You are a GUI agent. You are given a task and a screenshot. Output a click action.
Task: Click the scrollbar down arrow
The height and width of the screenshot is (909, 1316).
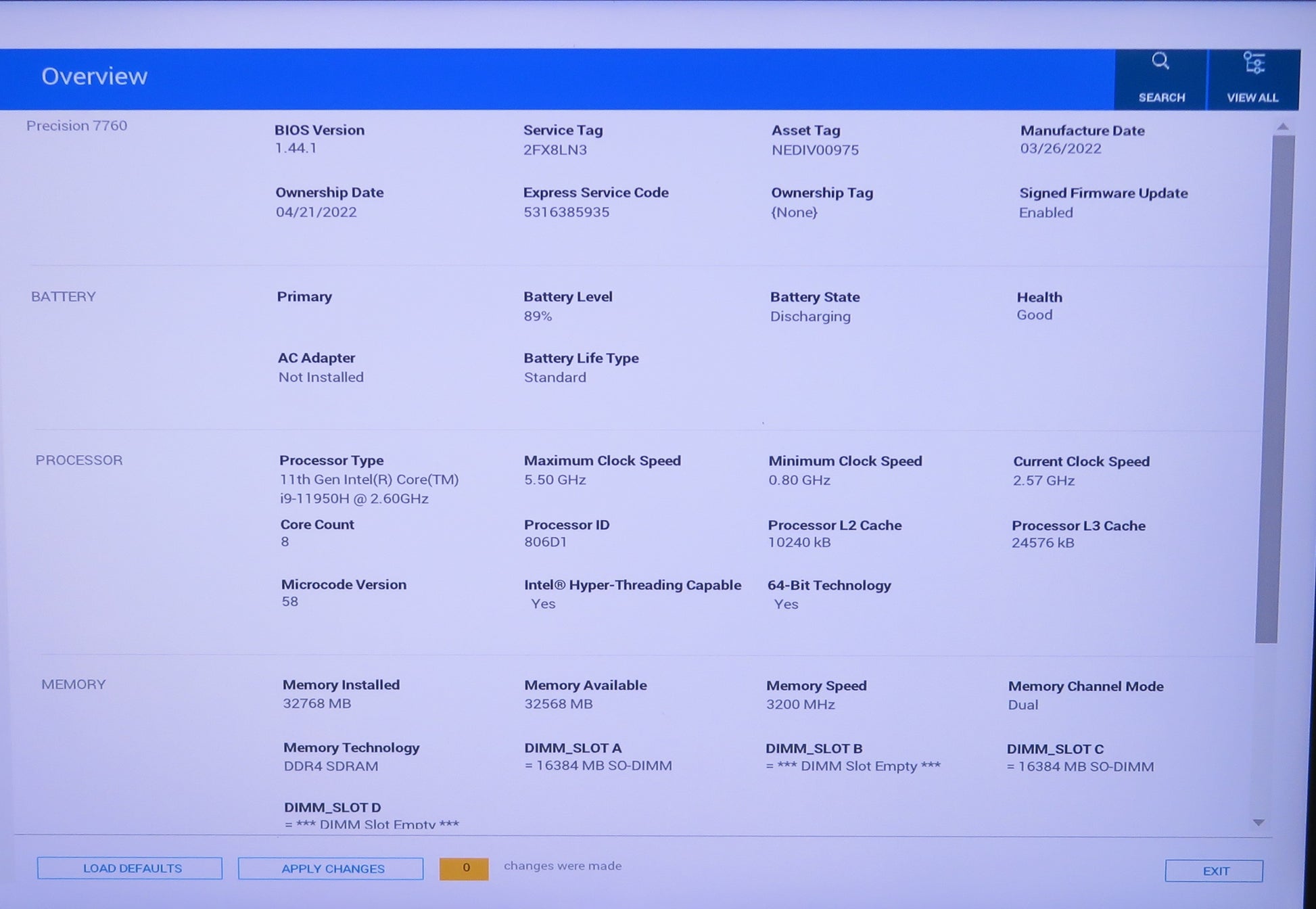pos(1259,822)
